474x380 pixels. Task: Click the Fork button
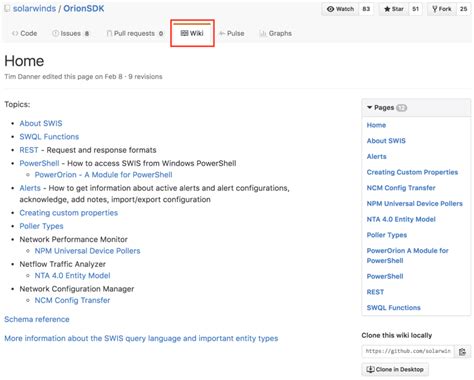[441, 9]
